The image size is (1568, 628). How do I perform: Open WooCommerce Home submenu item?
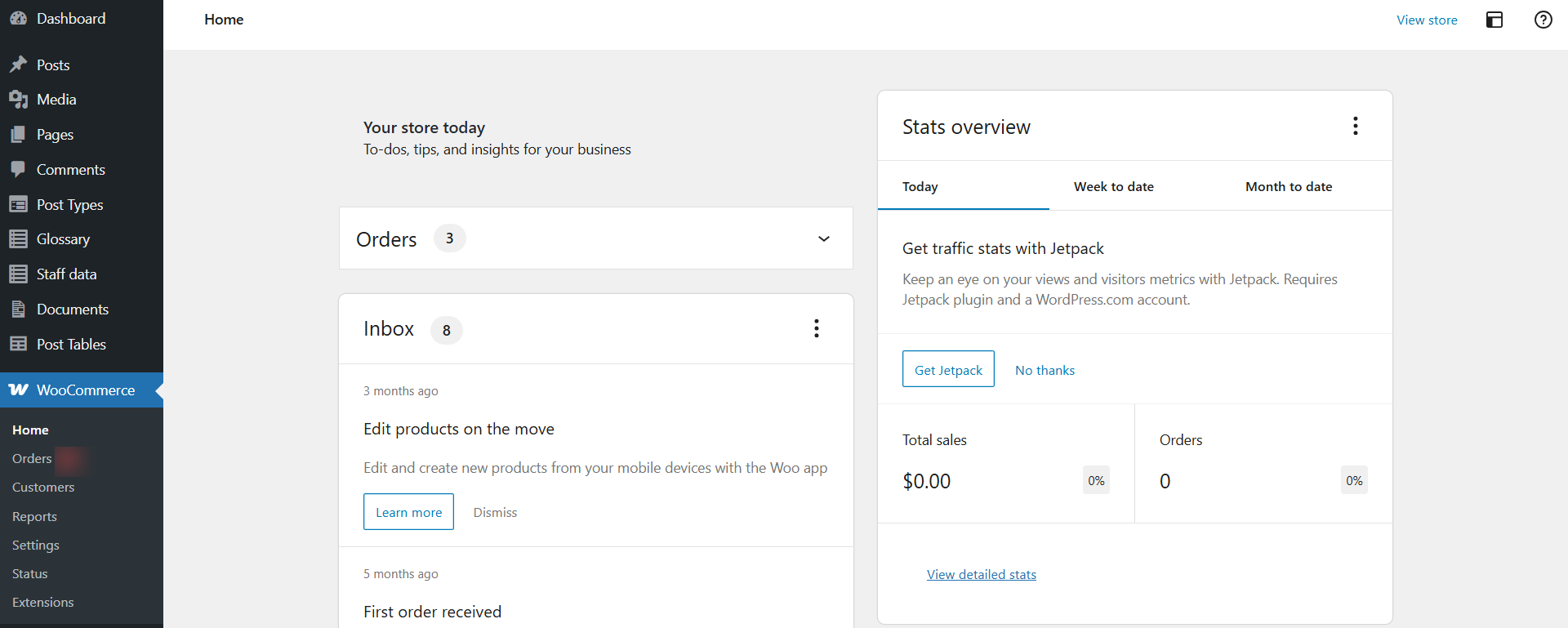30,430
